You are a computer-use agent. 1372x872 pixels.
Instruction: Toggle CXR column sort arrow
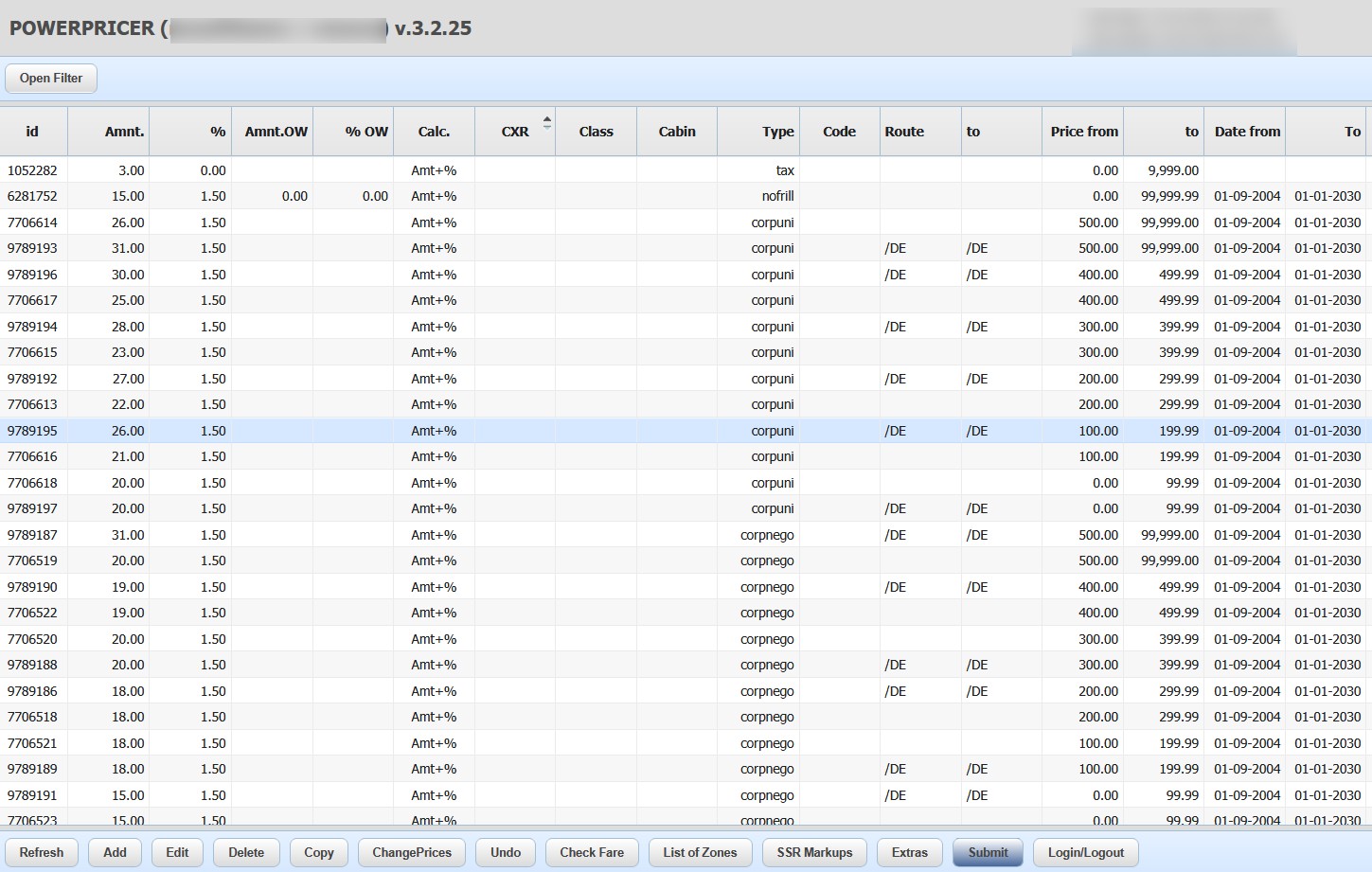pos(546,122)
